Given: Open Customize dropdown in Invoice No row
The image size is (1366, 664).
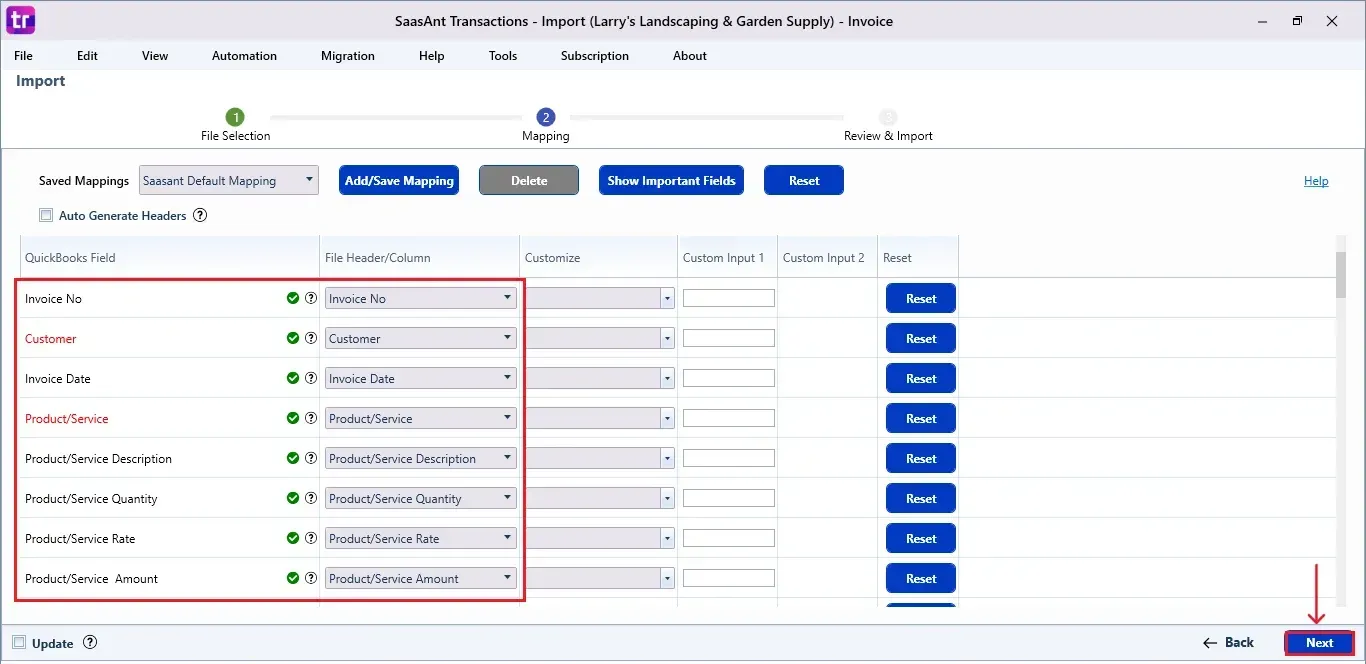Looking at the screenshot, I should [600, 298].
